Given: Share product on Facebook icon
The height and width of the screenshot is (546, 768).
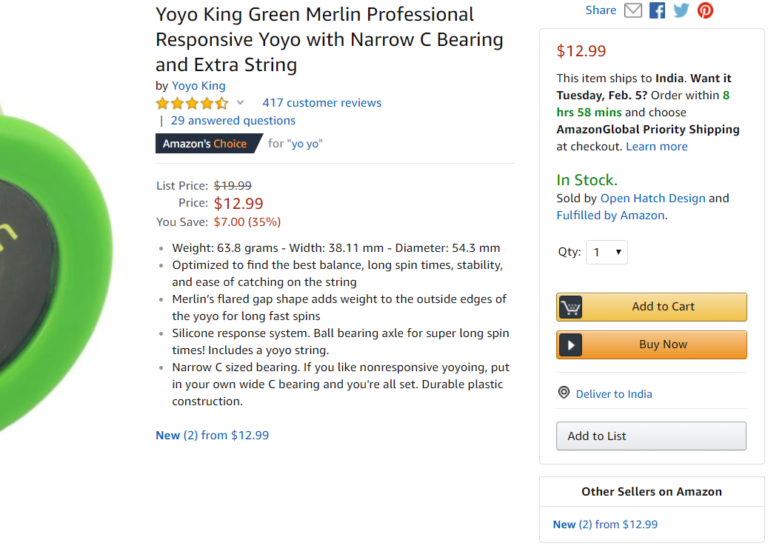Looking at the screenshot, I should point(657,10).
